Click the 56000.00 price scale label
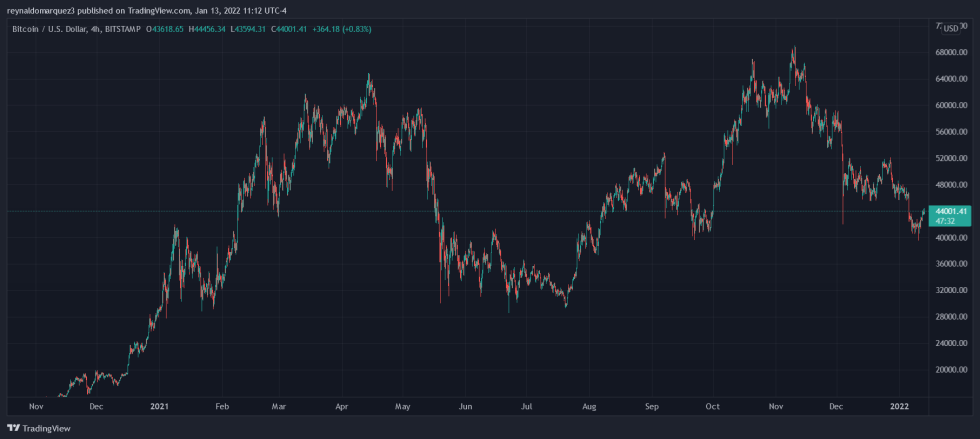Screen dimensions: 980x439 click(949, 132)
